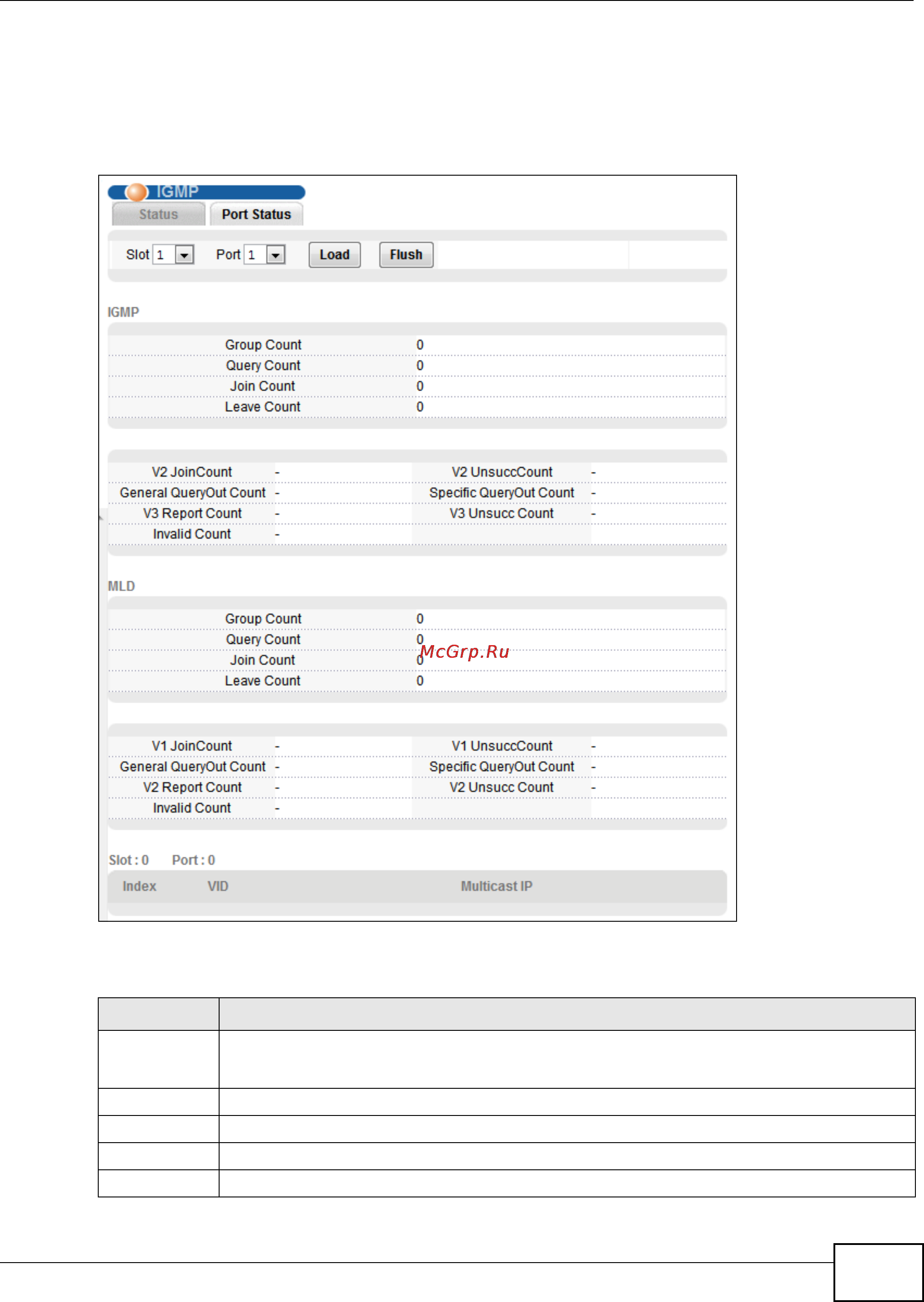Screen dimensions: 924x1302
Task: Click the V3 Unsucc Count label
Action: coord(501,514)
